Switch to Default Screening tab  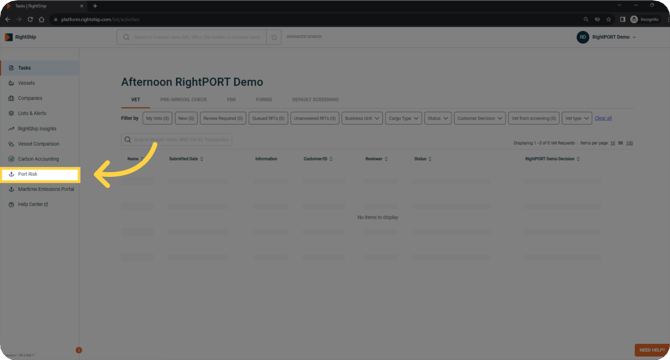coord(315,100)
